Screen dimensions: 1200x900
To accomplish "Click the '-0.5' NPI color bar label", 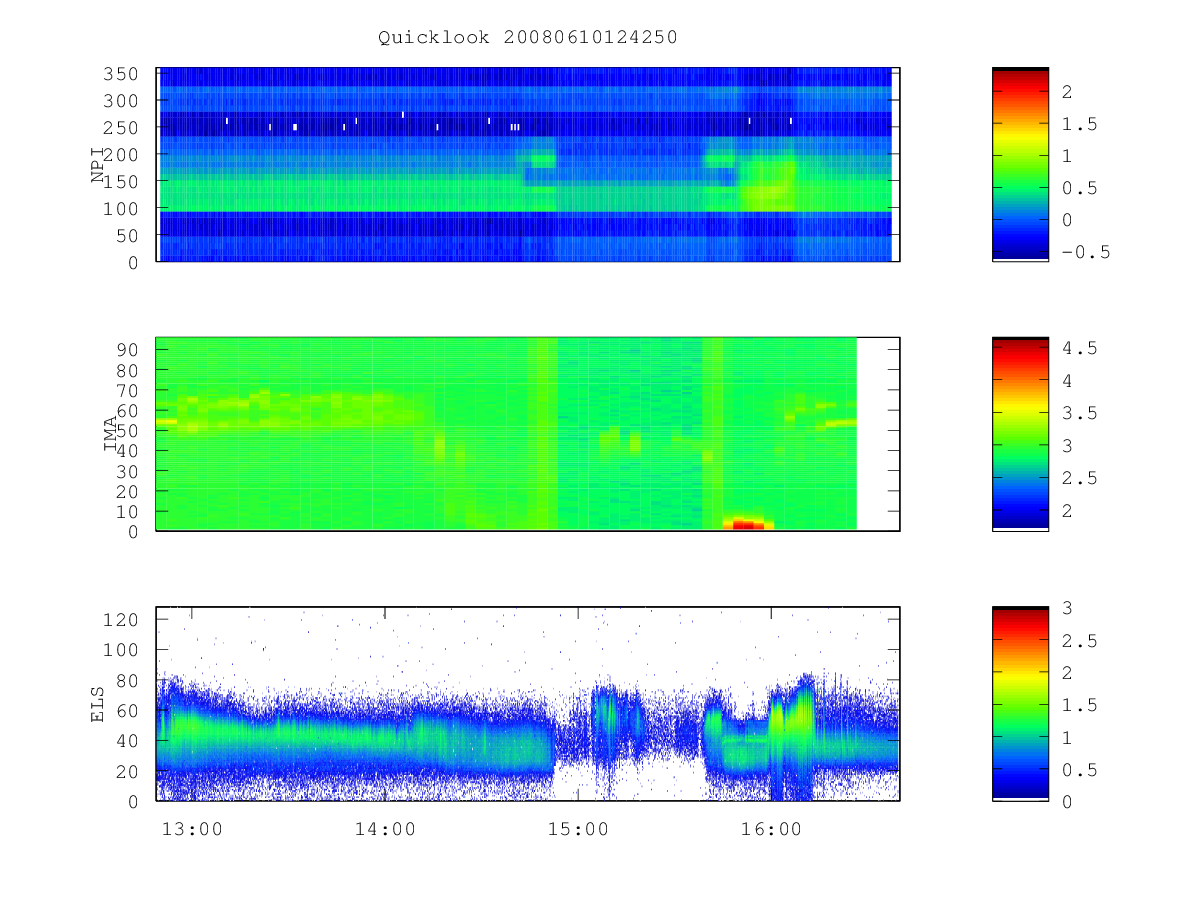I will [x=1085, y=252].
